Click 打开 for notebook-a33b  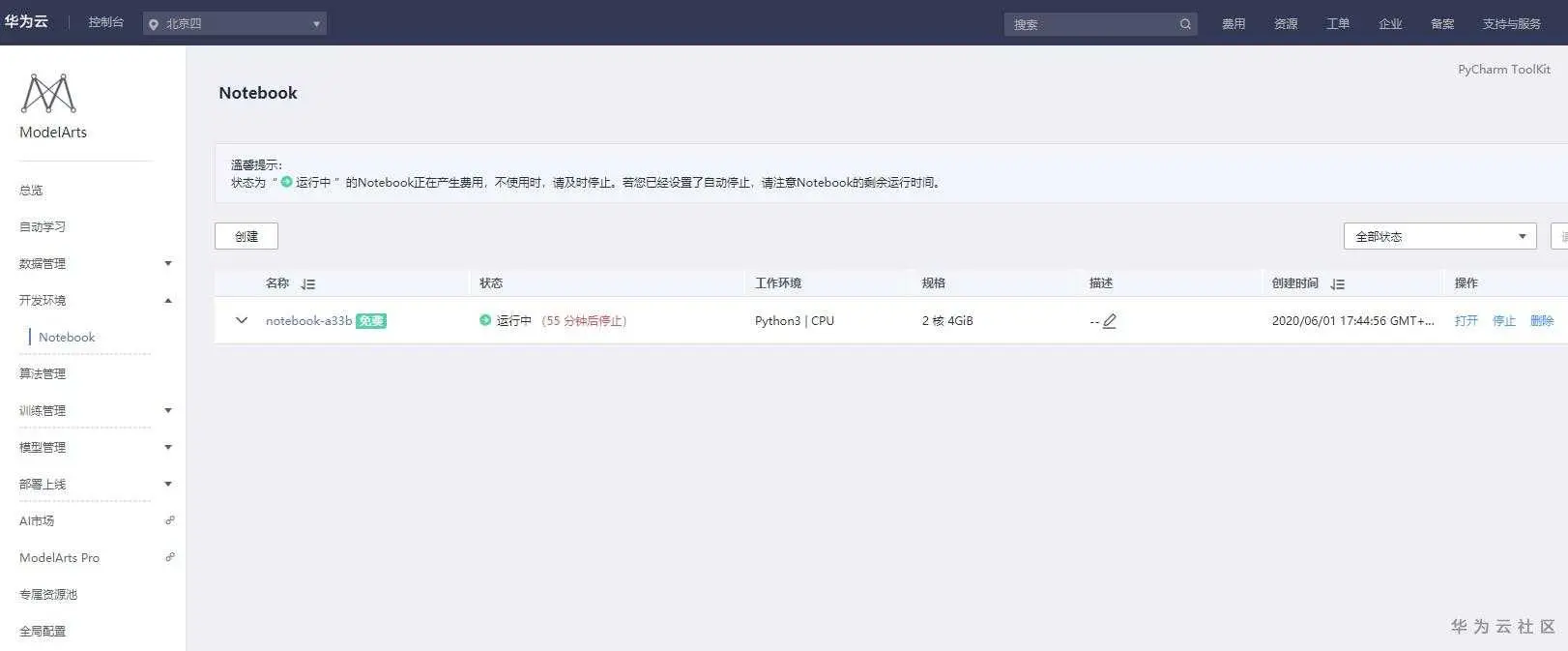1466,320
